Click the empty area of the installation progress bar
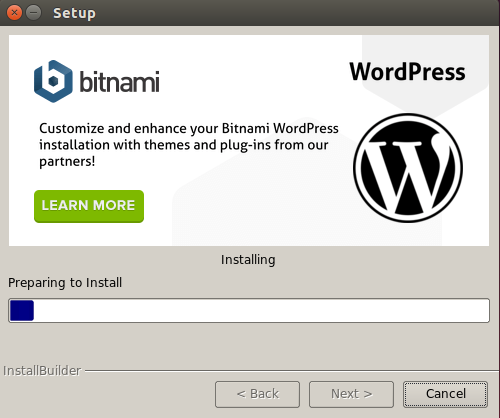This screenshot has height=418, width=500. coord(261,310)
